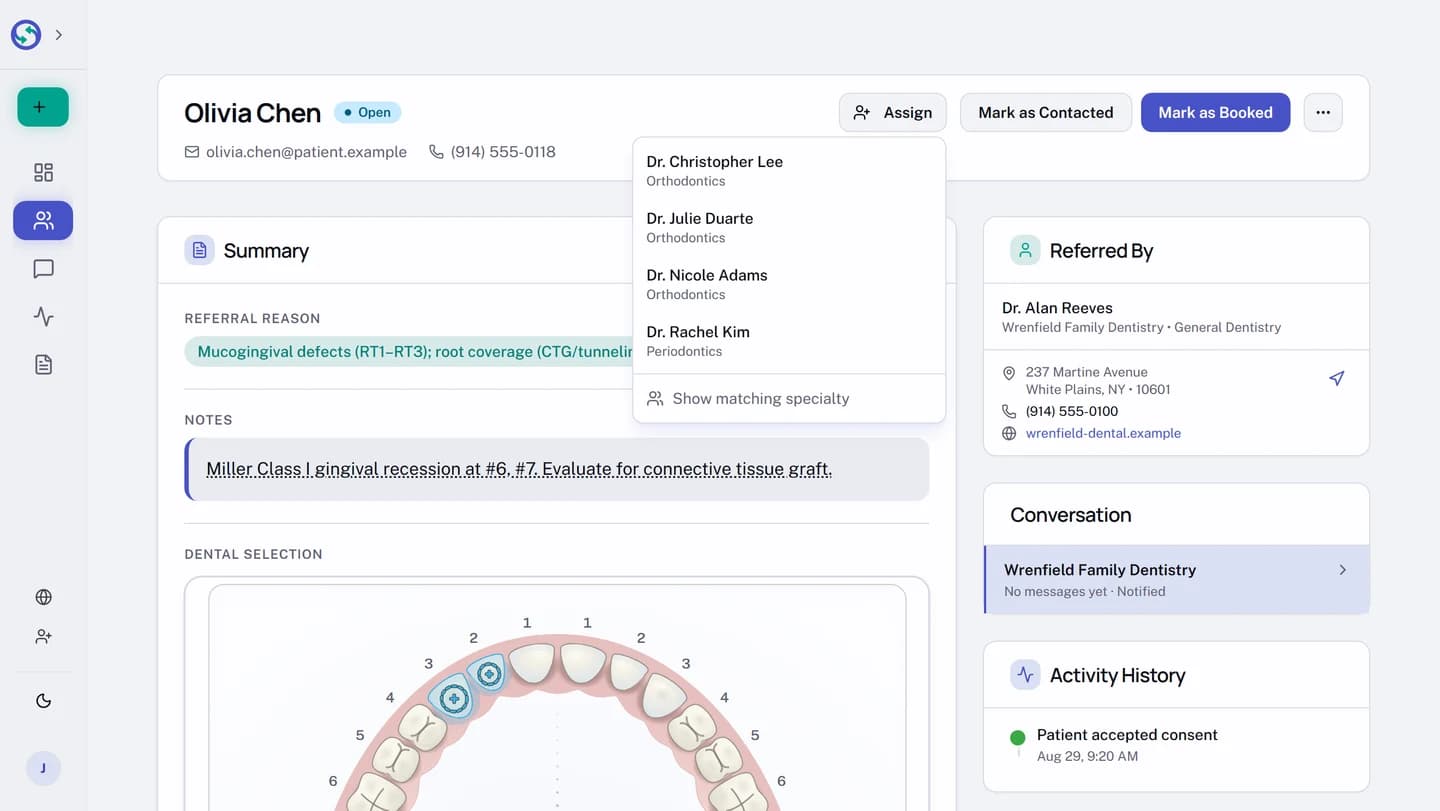Click Dr. Alan Reeves name

point(1057,308)
